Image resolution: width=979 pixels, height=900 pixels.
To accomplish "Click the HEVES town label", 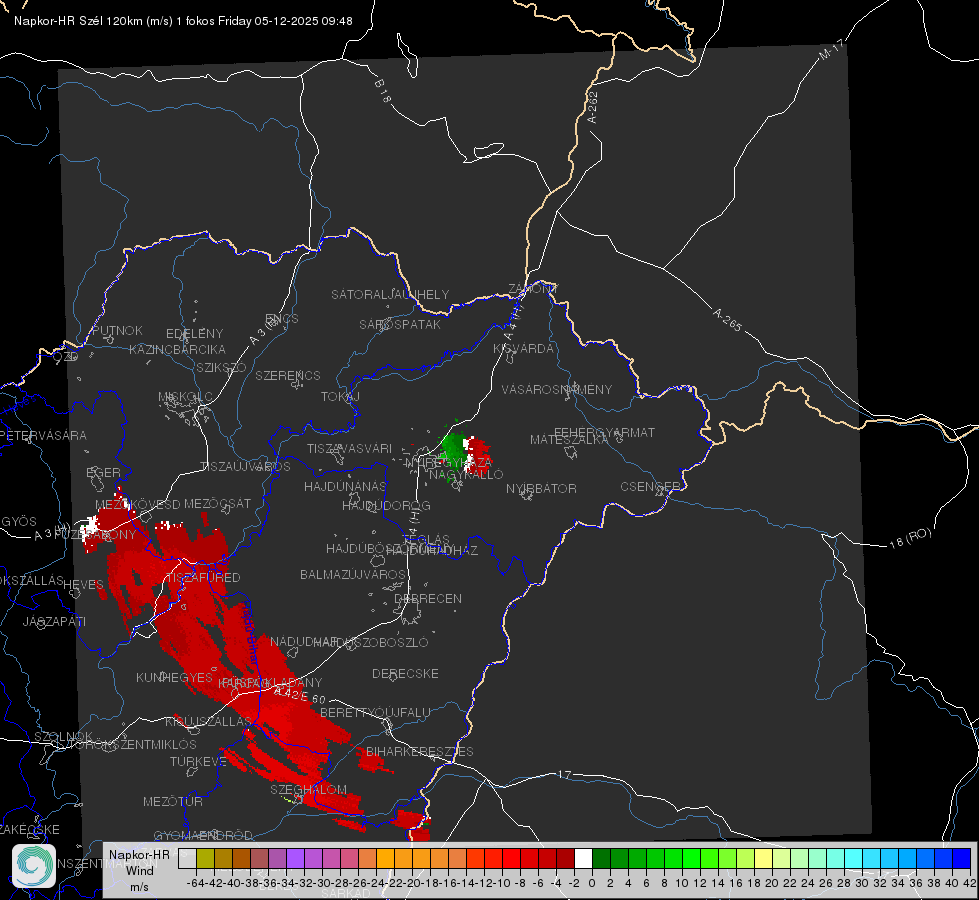I will (84, 585).
